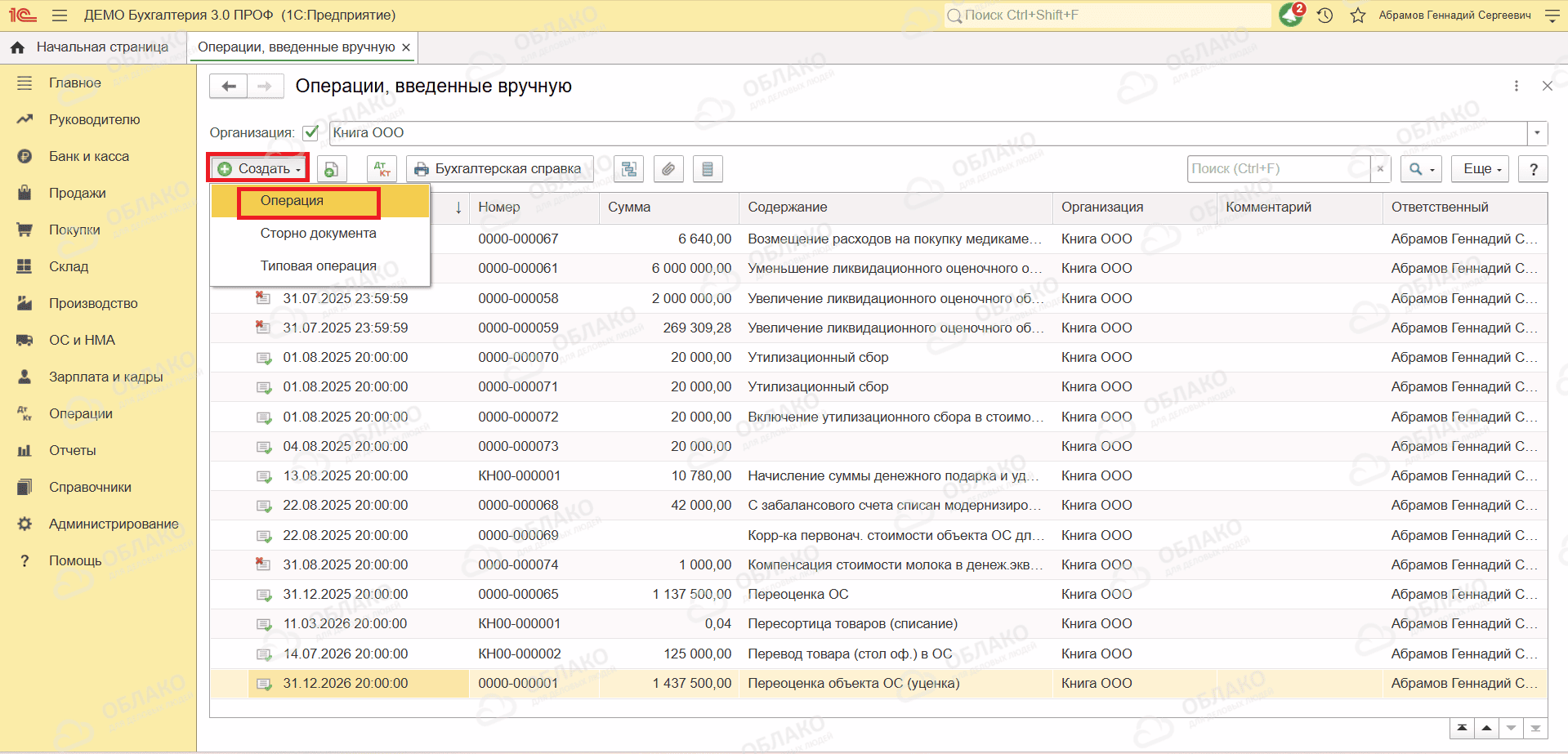The image size is (1568, 754).
Task: Jump to the first list row
Action: coord(1462,728)
